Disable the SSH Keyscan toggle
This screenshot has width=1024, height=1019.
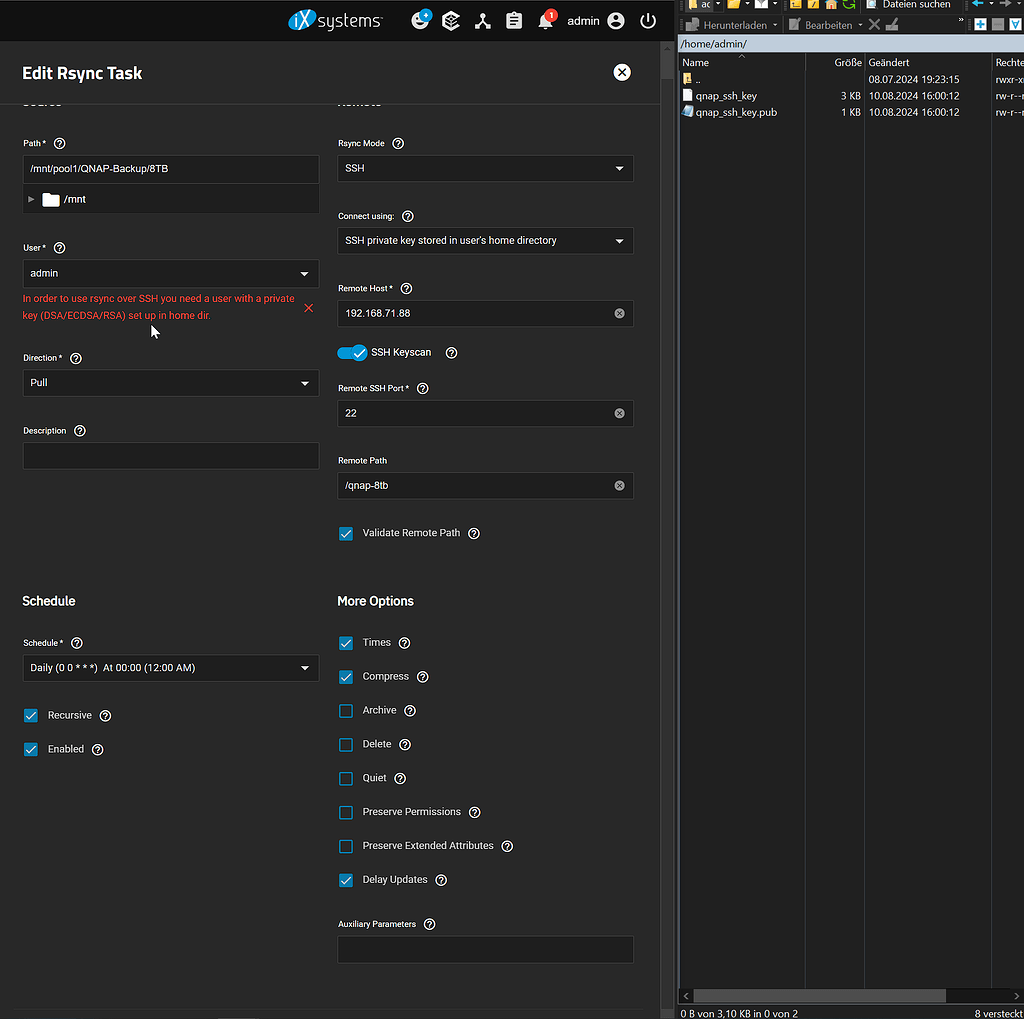352,352
